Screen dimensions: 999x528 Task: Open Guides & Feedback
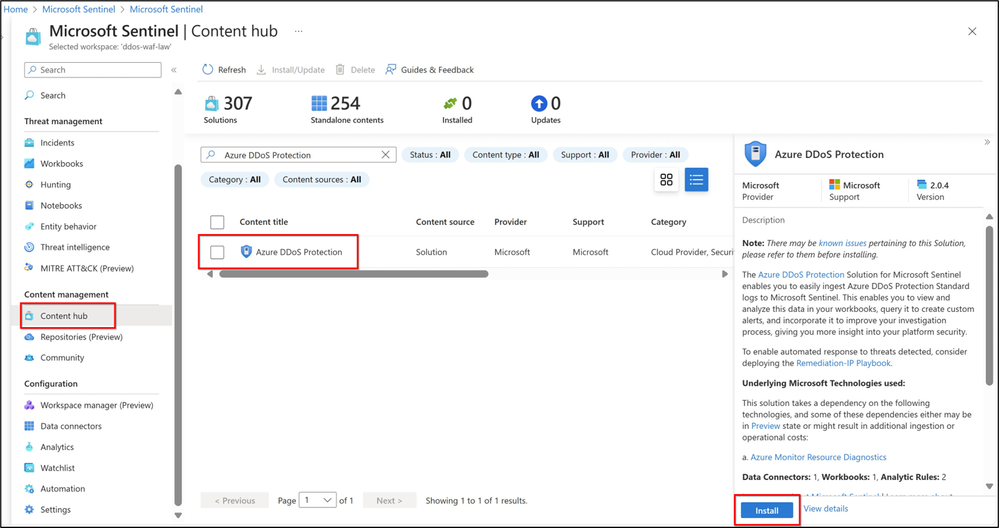tap(429, 70)
